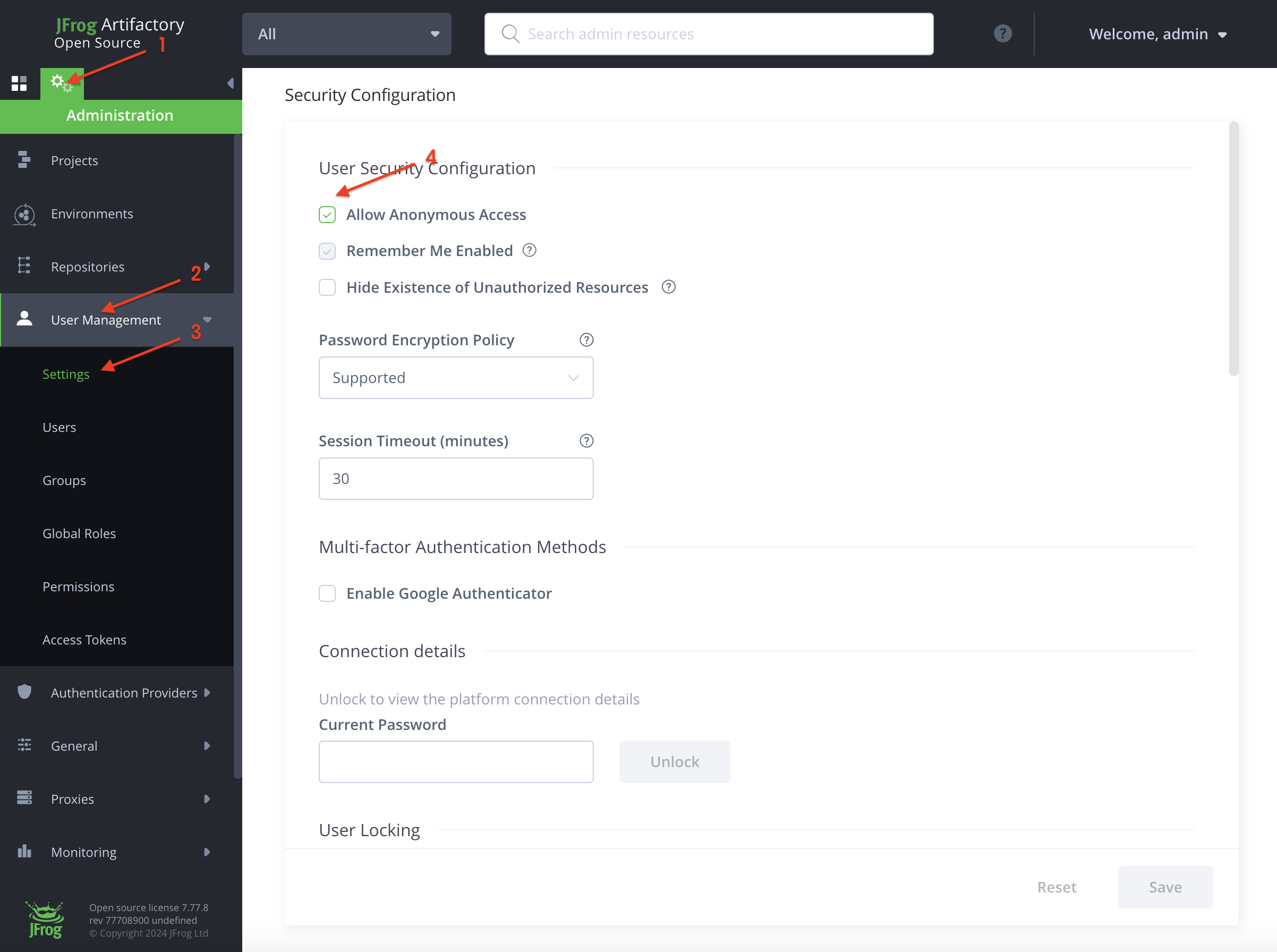
Task: Open the All package type dropdown
Action: point(346,34)
